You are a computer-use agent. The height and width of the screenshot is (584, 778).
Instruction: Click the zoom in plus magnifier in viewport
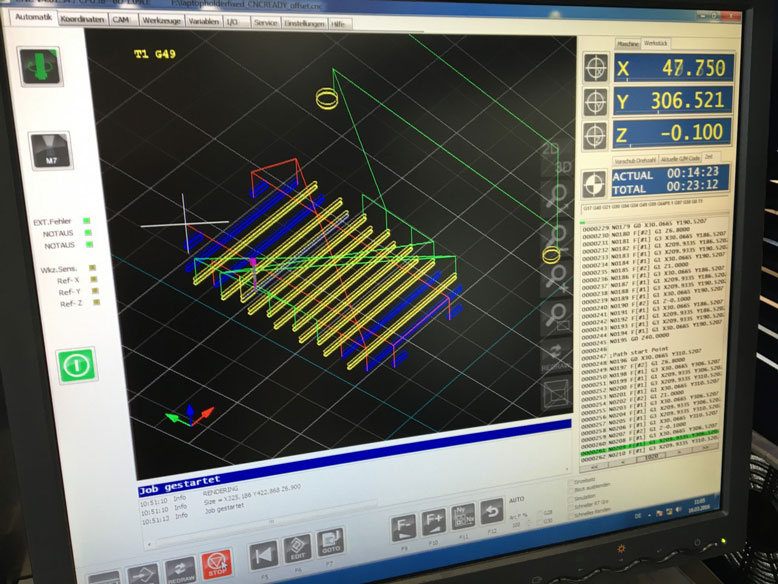(x=558, y=278)
